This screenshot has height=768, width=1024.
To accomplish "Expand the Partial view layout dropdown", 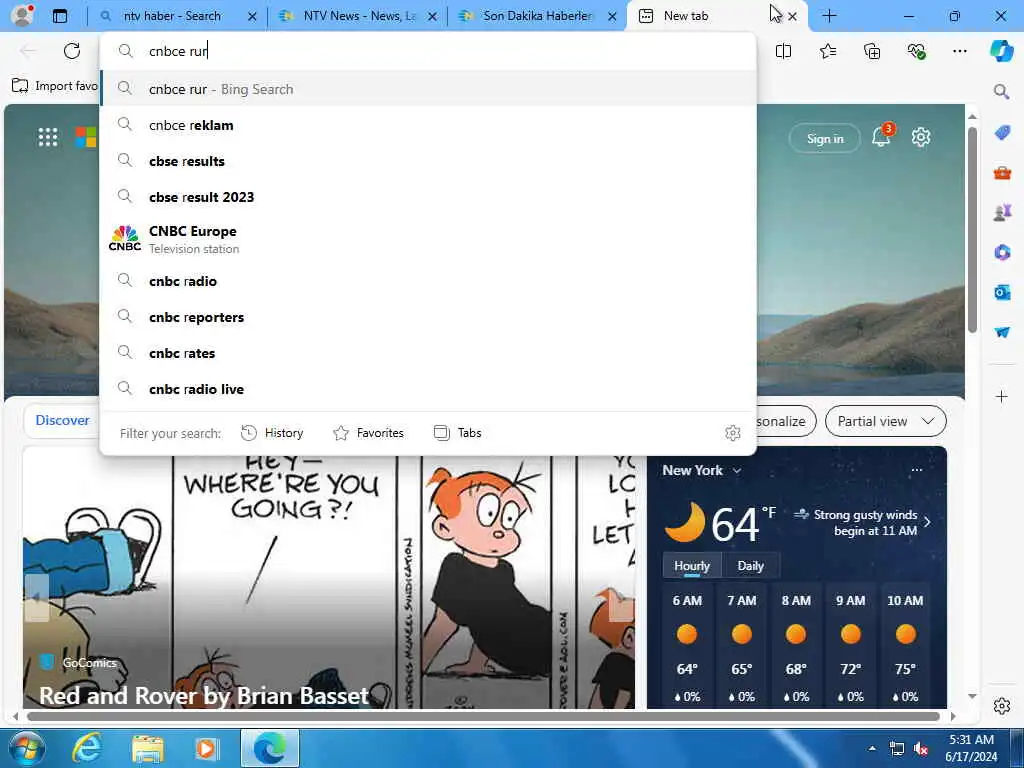I will [x=886, y=421].
